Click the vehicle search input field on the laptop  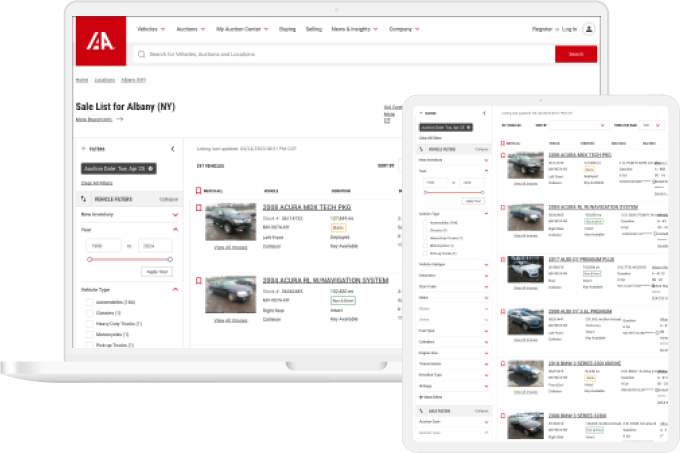point(344,54)
